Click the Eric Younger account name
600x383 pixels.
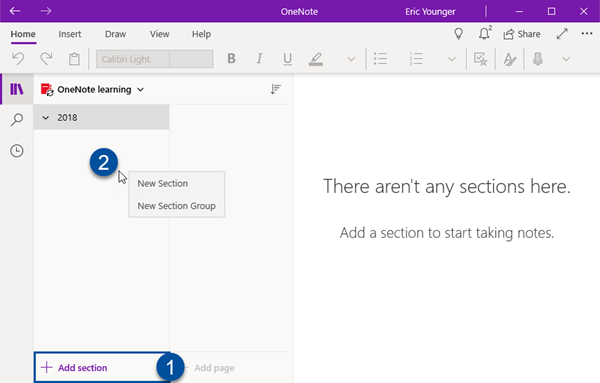(x=430, y=11)
